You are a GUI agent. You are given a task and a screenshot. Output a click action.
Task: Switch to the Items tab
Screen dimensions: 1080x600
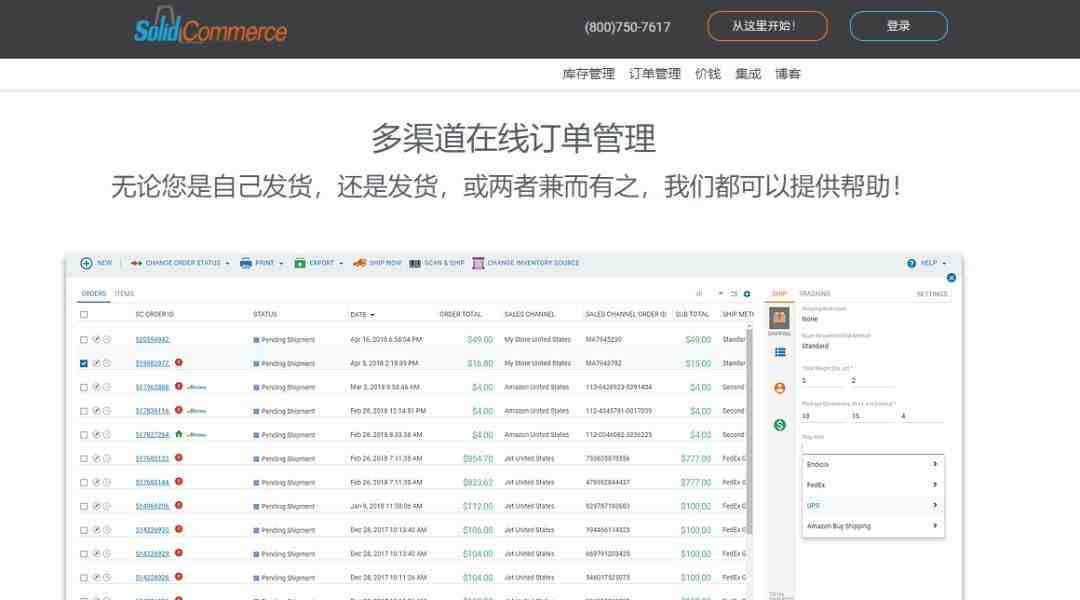[x=124, y=294]
